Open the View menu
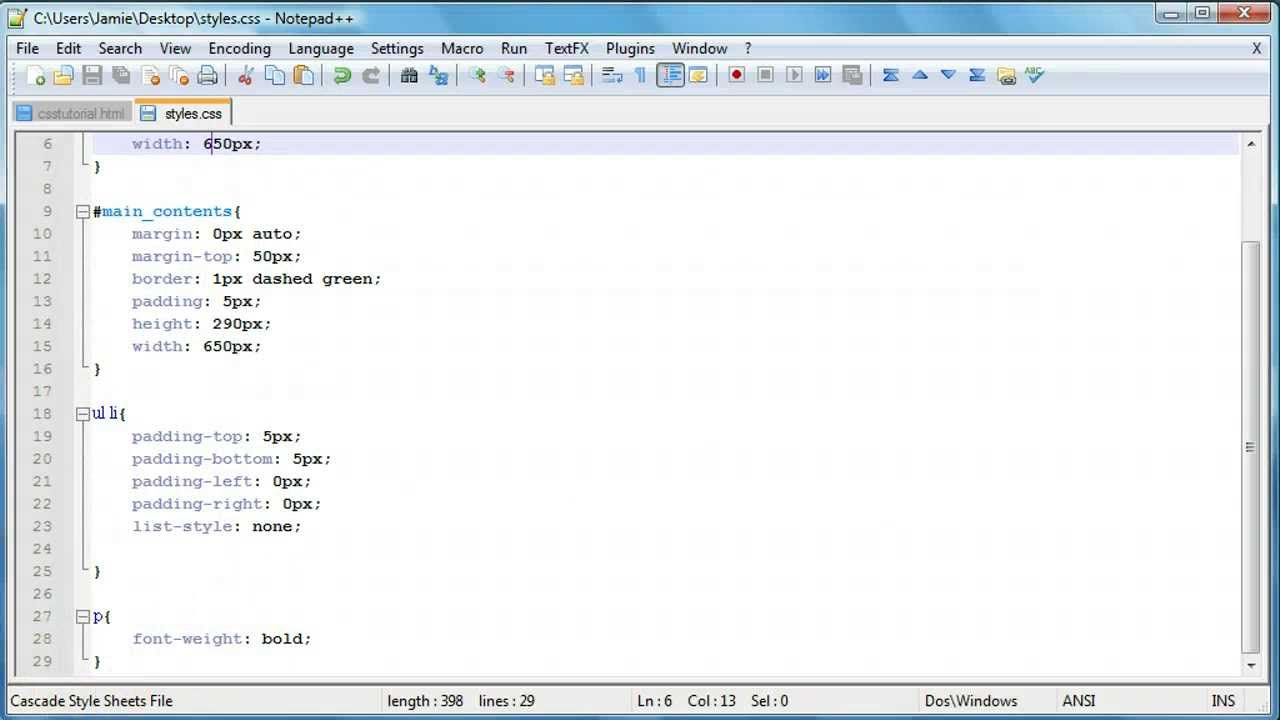Viewport: 1280px width, 720px height. (175, 48)
